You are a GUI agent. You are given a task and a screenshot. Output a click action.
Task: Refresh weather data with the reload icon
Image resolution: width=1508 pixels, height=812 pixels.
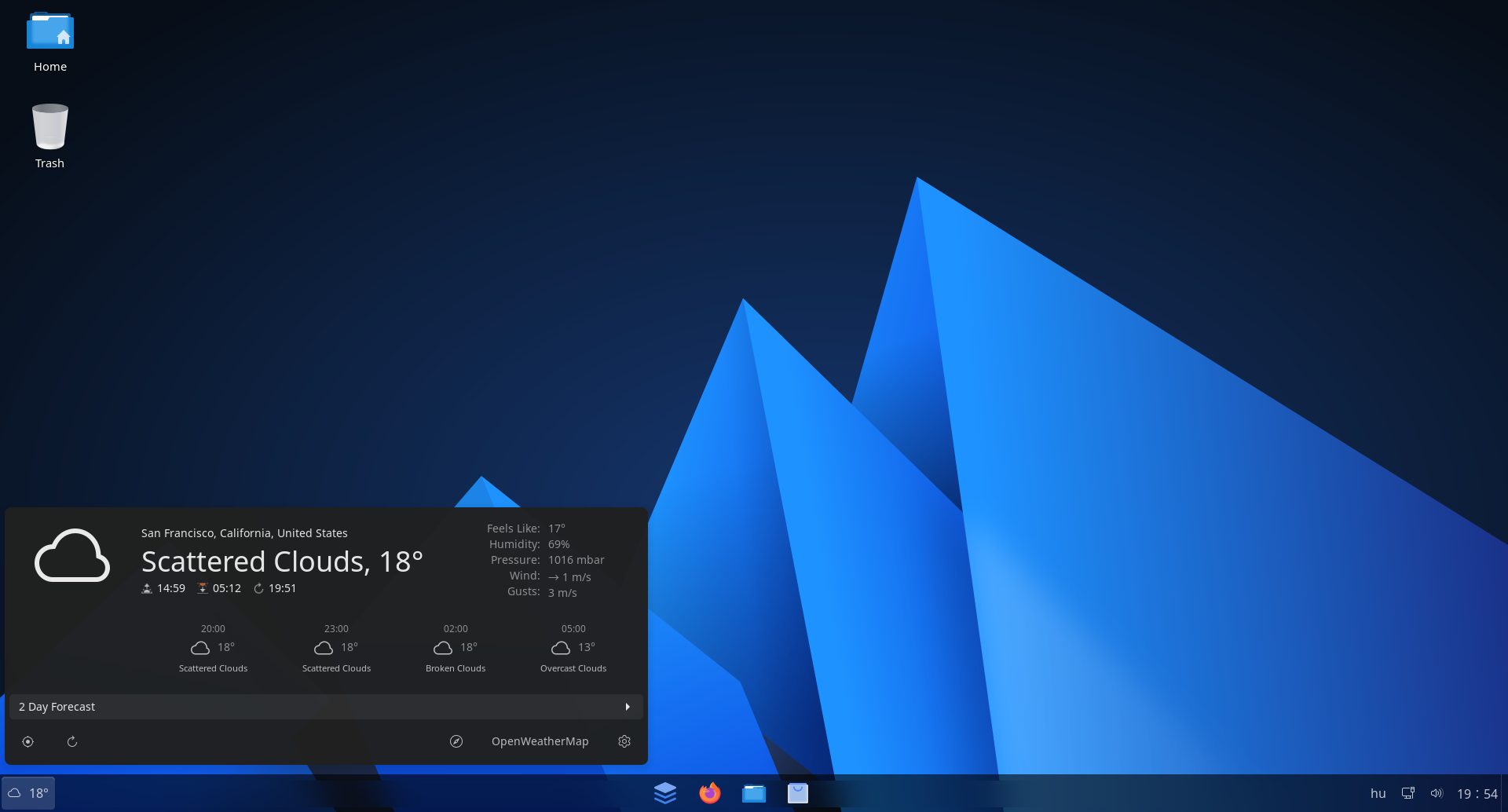coord(72,741)
